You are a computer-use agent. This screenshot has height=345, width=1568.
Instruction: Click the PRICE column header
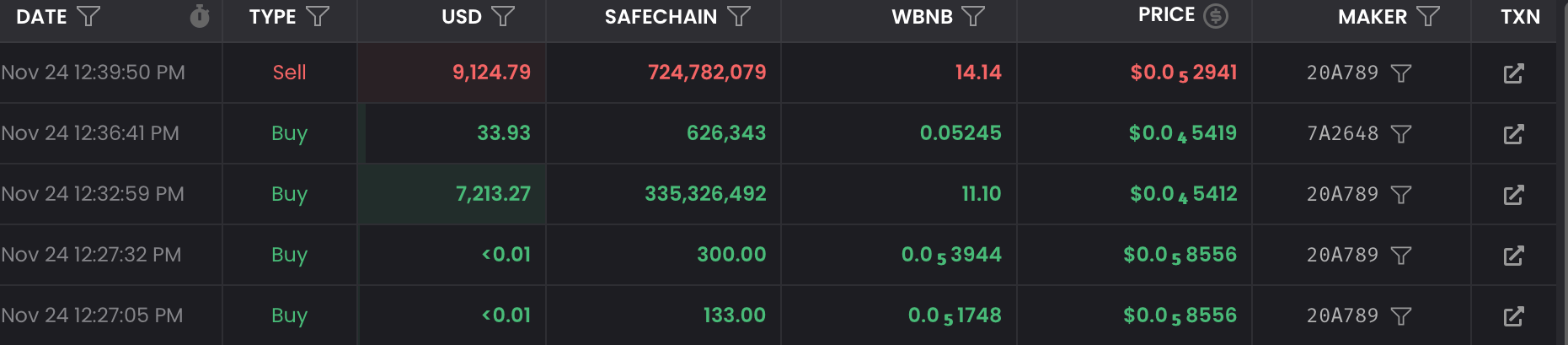point(1166,15)
